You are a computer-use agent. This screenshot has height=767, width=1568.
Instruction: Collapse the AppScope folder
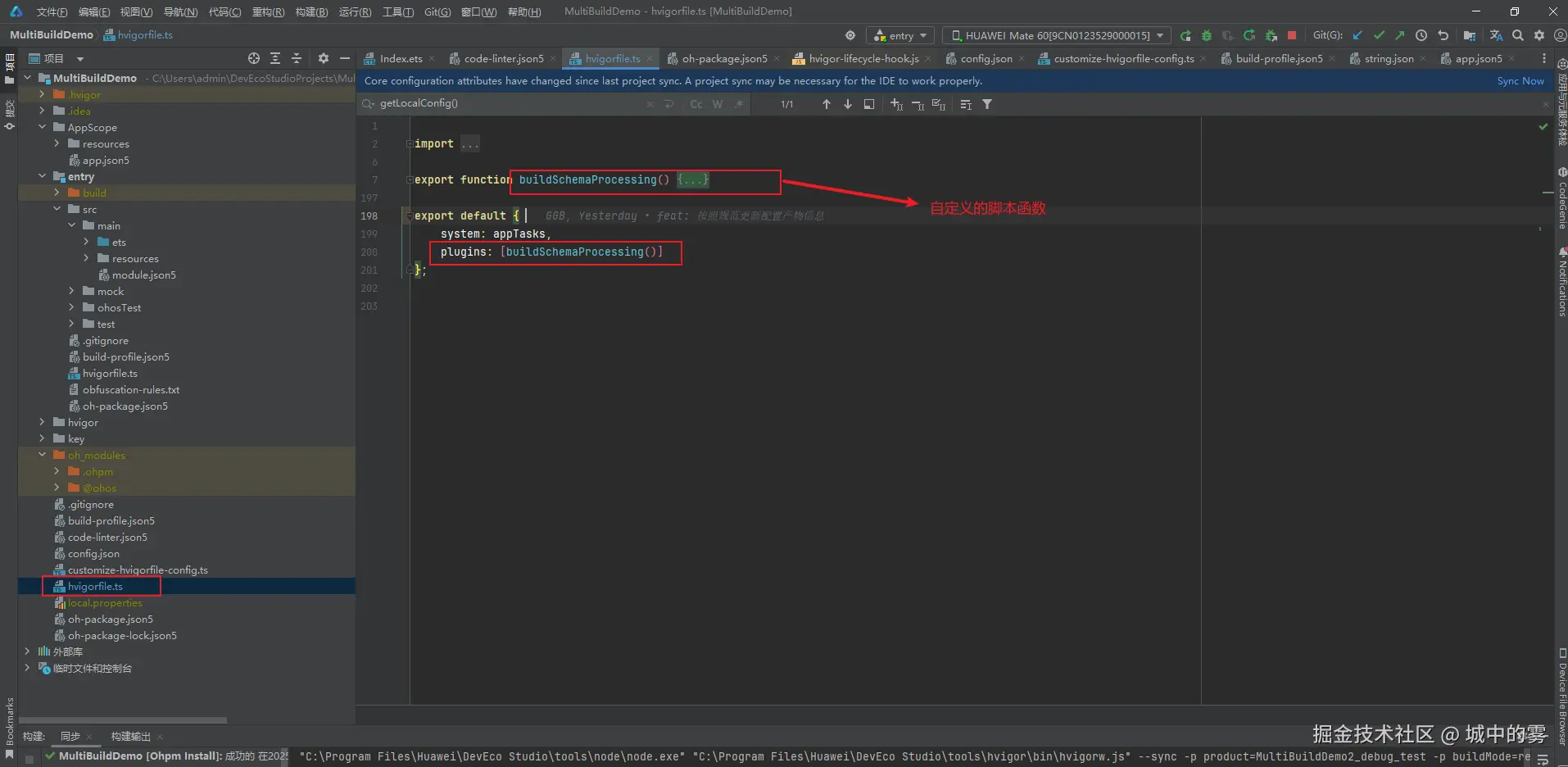click(42, 127)
